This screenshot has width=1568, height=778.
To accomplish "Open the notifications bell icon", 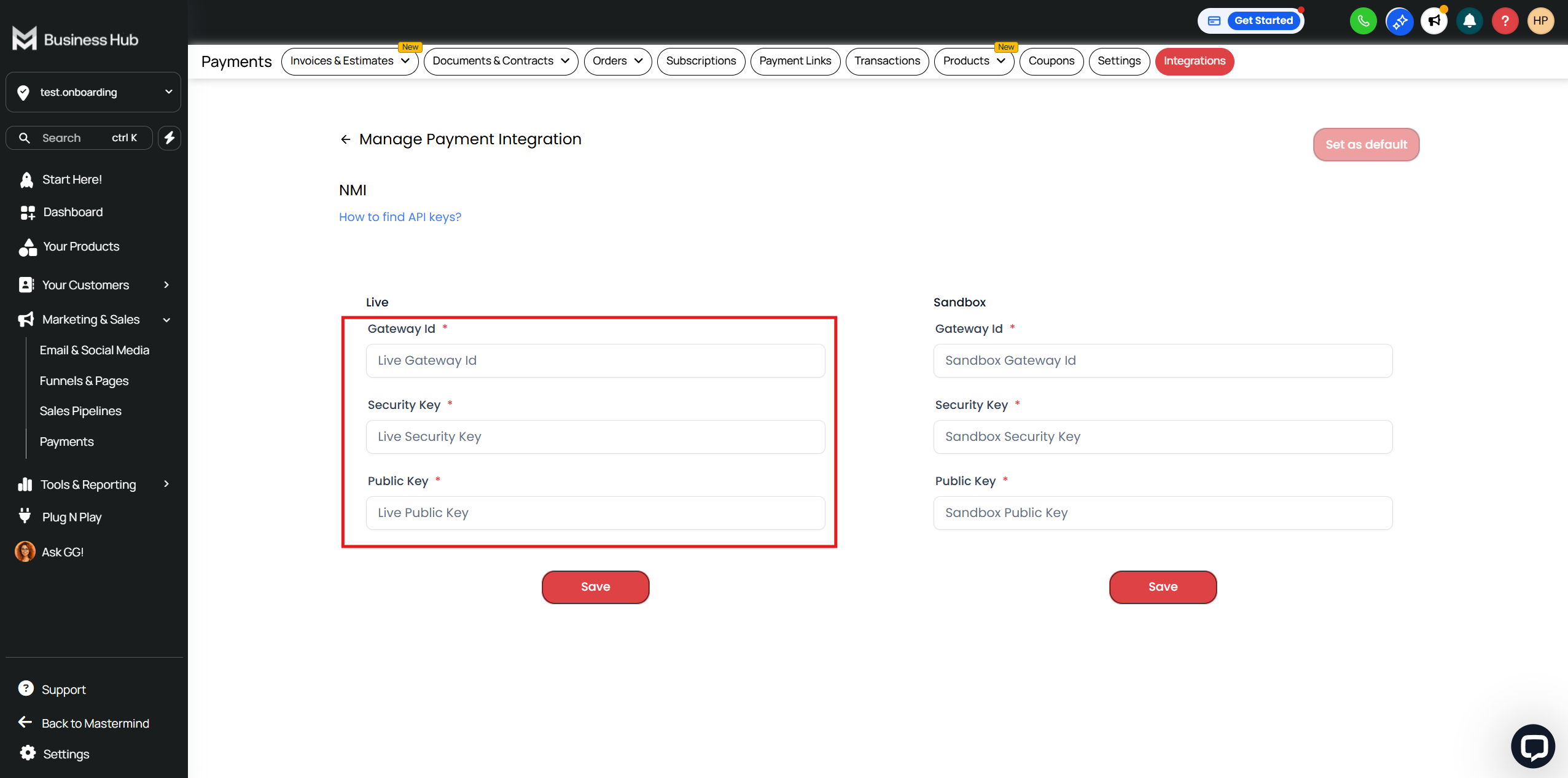I will [x=1469, y=21].
